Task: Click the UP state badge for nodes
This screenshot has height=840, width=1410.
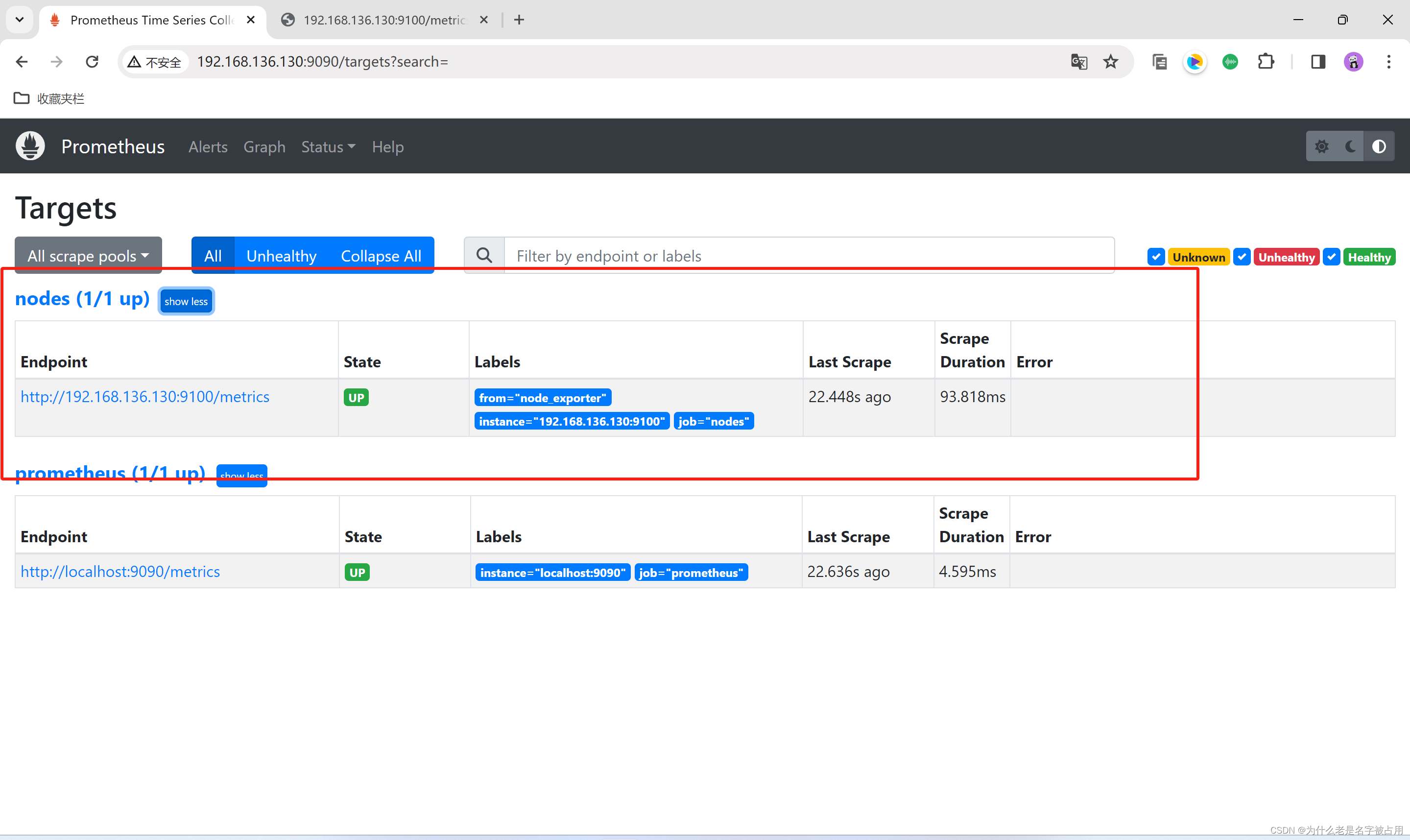Action: 356,397
